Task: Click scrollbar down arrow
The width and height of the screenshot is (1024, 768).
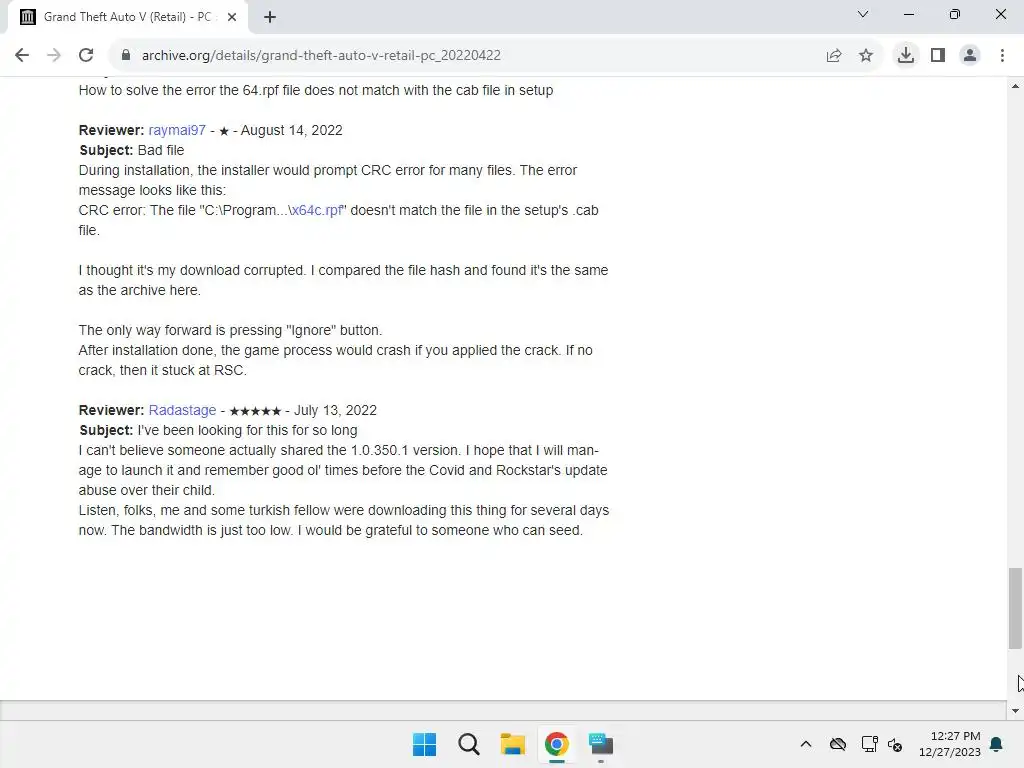Action: pyautogui.click(x=1015, y=711)
